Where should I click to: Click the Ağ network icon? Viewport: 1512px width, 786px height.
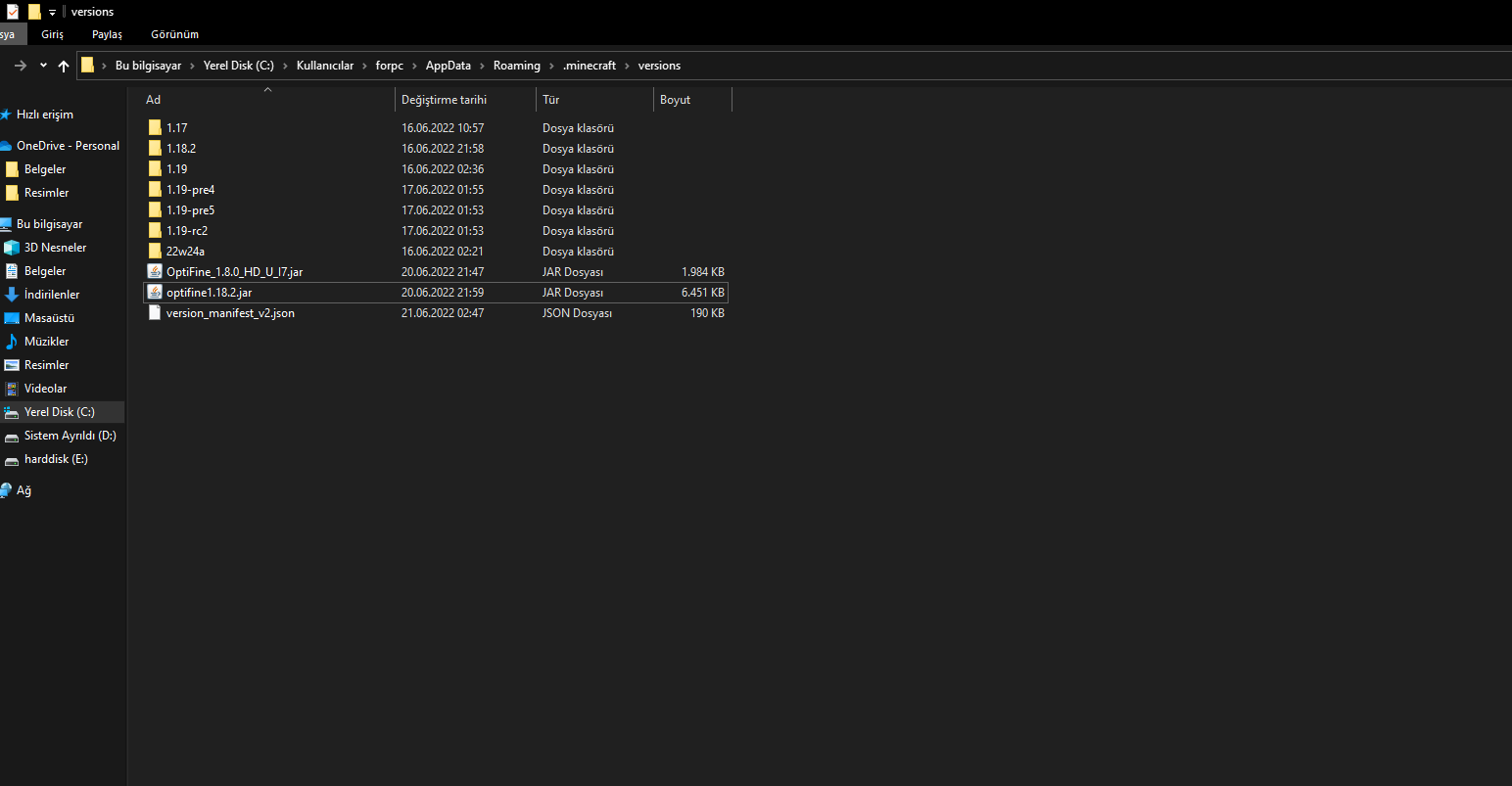(6, 490)
